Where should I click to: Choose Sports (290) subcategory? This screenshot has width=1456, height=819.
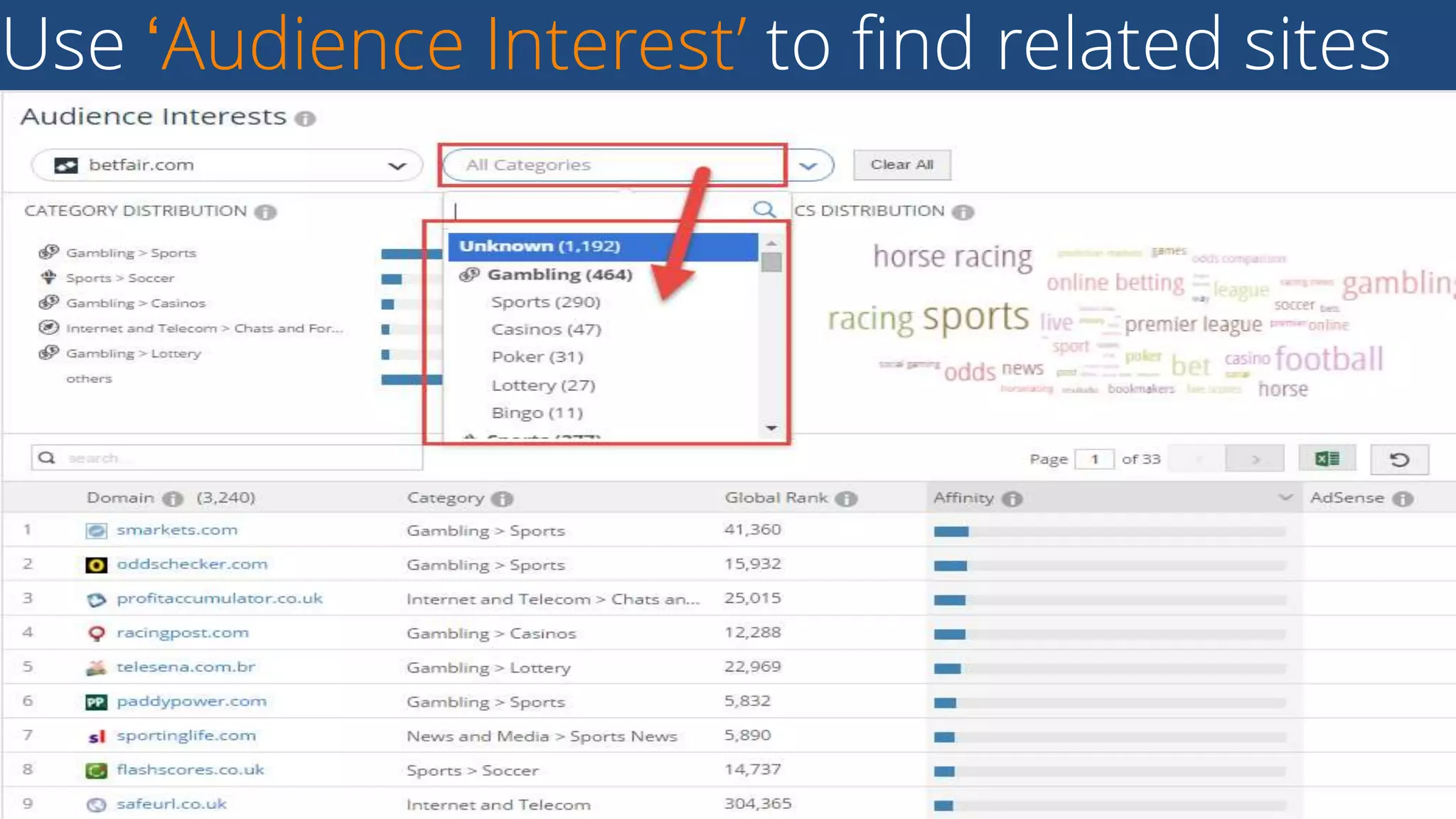pos(545,302)
